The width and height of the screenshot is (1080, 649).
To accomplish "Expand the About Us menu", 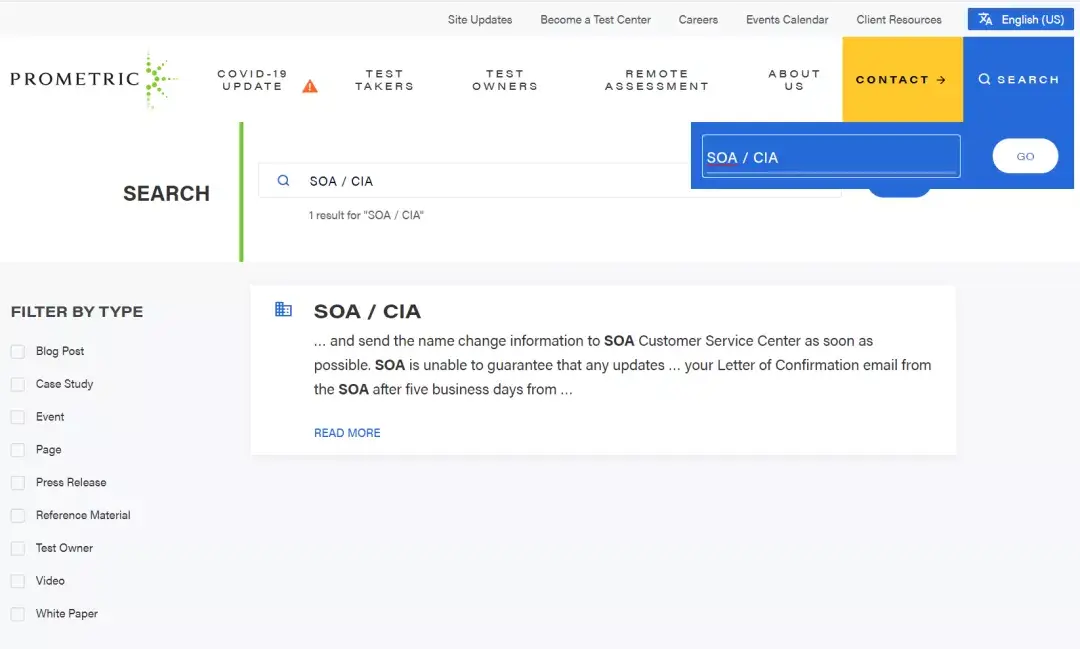I will click(794, 80).
